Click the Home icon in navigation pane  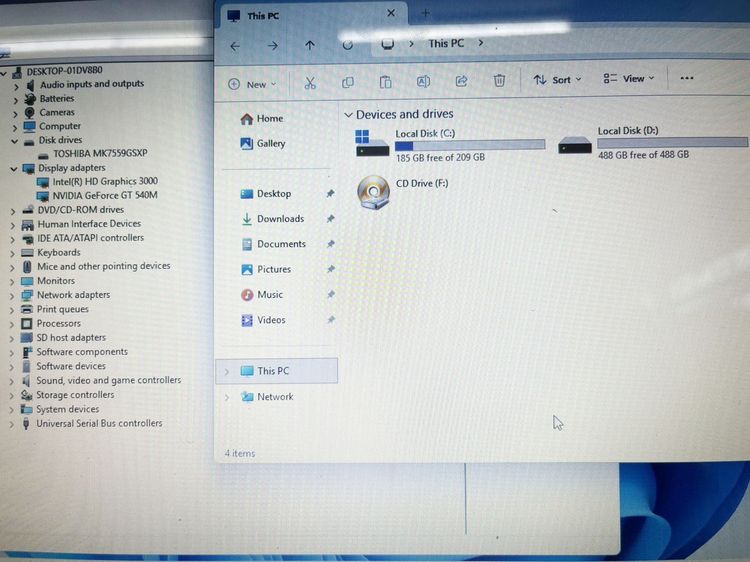tap(247, 119)
